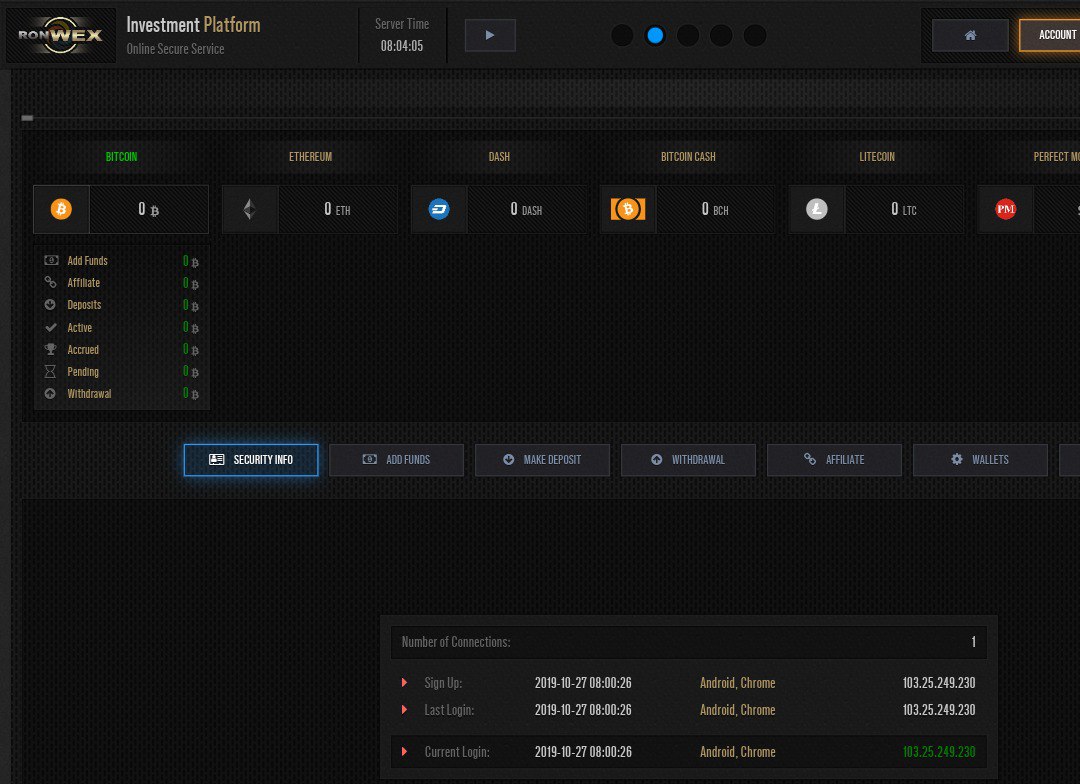Click the gear icon on Wallets button
This screenshot has height=784, width=1080.
[x=957, y=459]
